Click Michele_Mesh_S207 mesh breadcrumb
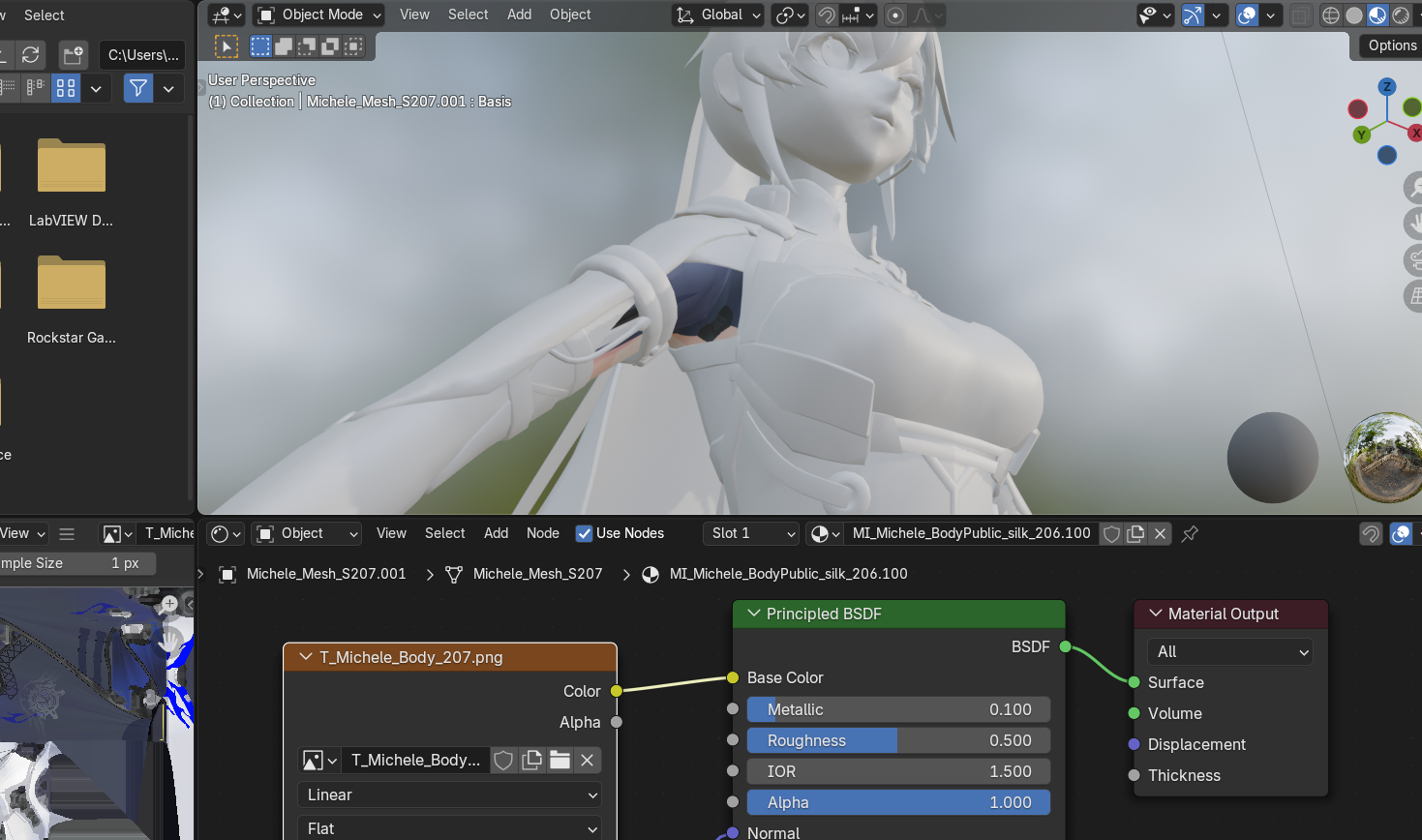 tap(537, 574)
